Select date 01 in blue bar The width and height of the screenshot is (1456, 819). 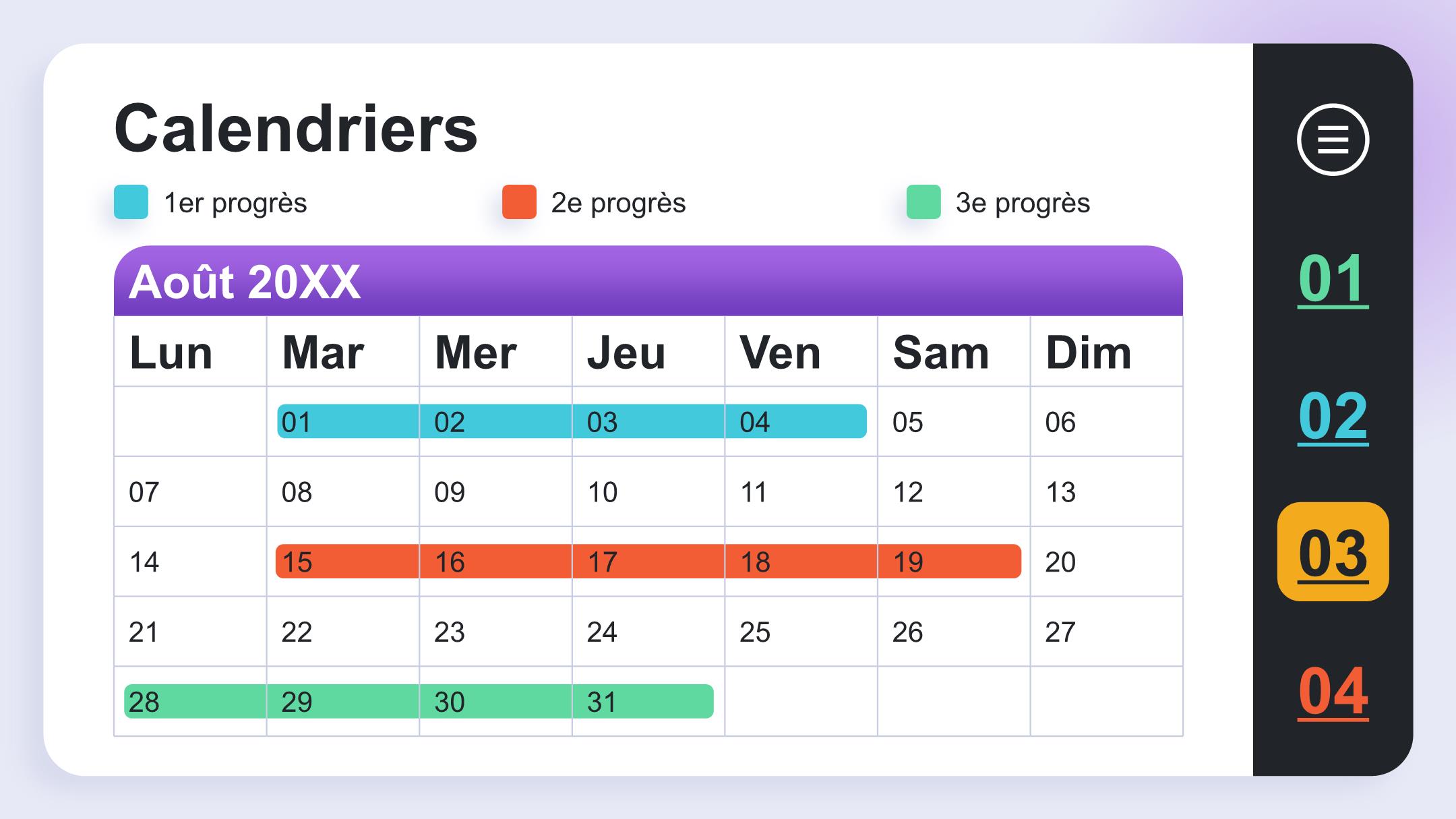(x=296, y=422)
